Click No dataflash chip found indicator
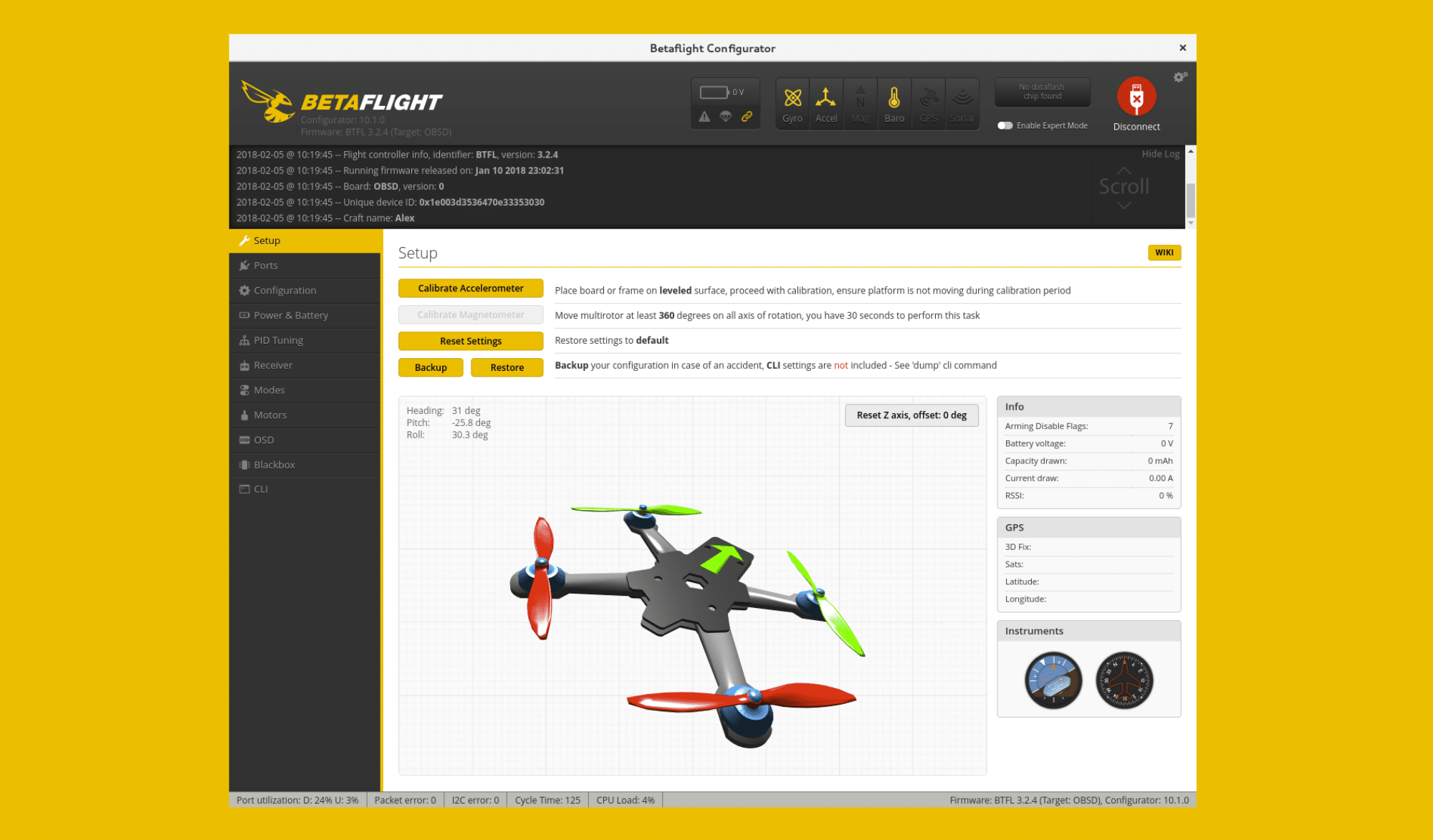Viewport: 1433px width, 840px height. coord(1043,92)
